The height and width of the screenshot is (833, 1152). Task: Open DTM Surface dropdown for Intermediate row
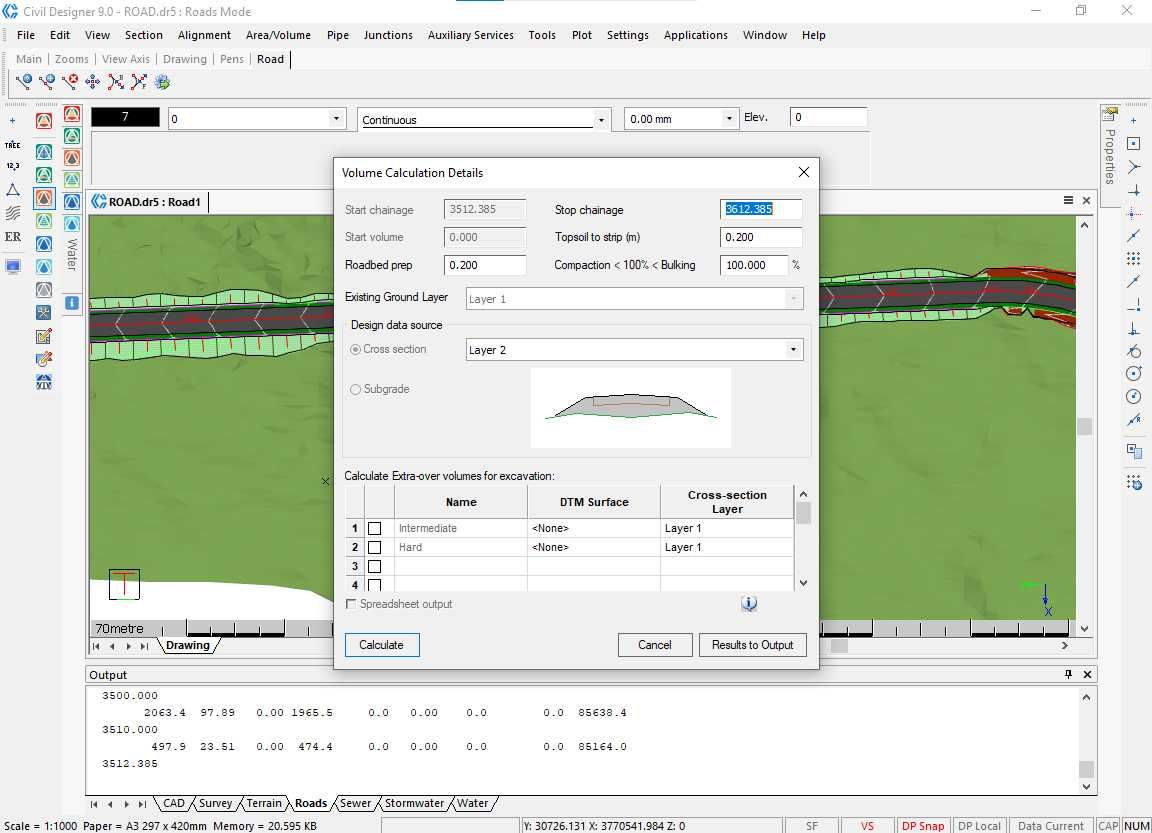click(594, 528)
